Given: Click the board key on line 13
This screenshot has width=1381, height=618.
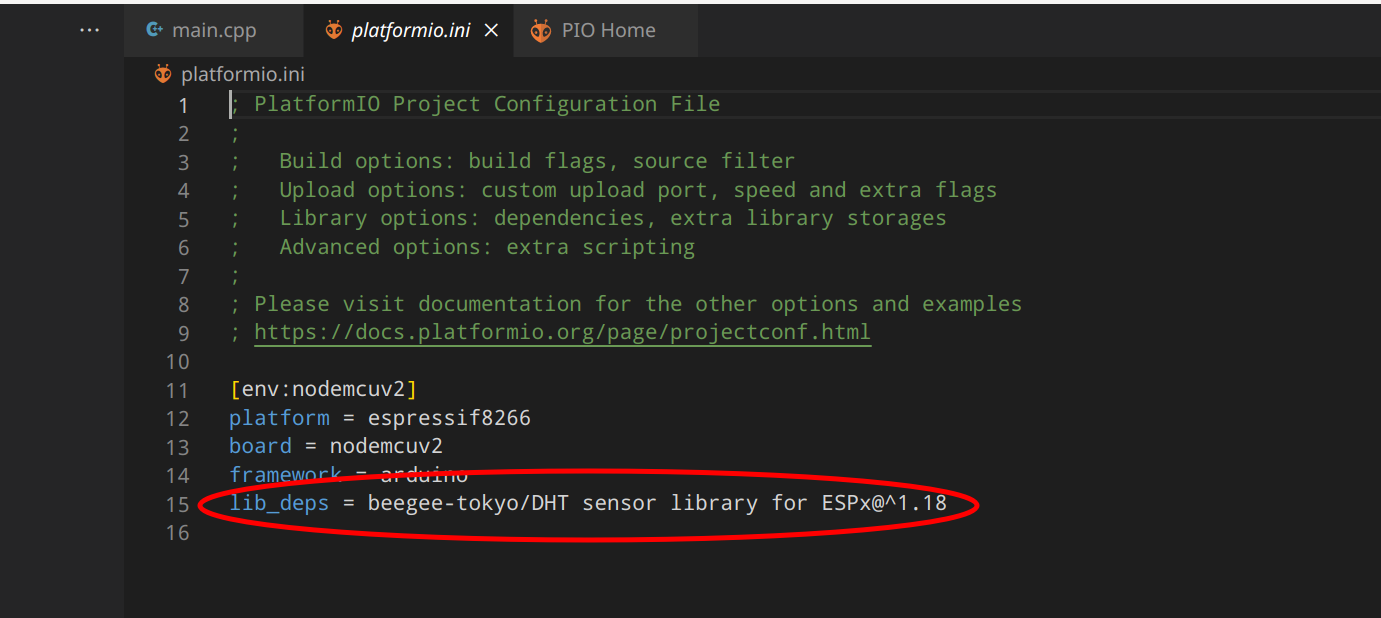Looking at the screenshot, I should pyautogui.click(x=260, y=446).
